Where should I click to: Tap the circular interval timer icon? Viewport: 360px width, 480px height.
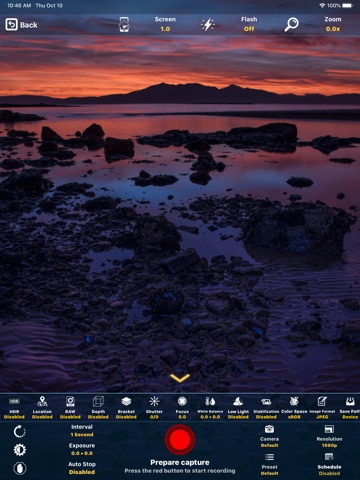pos(20,431)
